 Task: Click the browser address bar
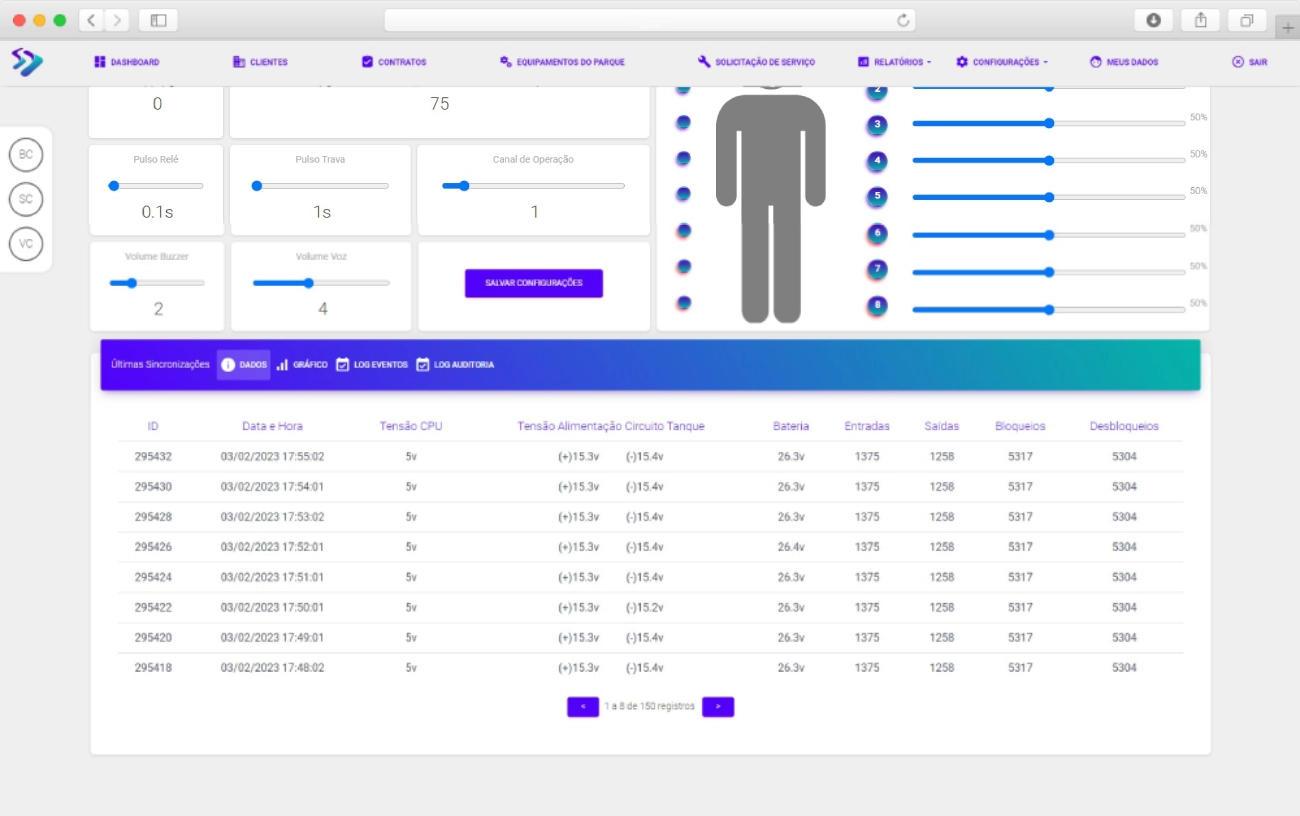tap(640, 20)
